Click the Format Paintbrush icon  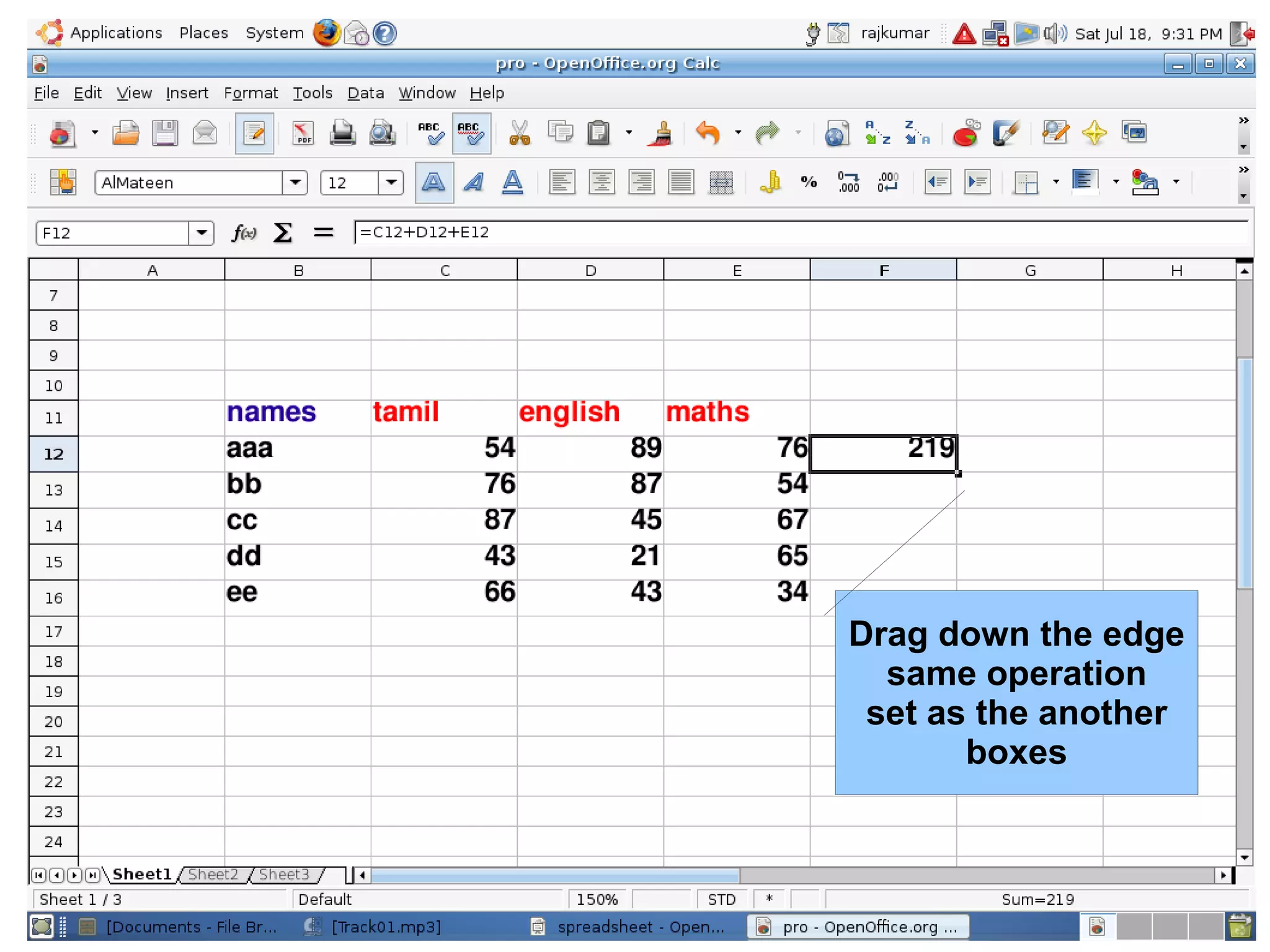click(x=661, y=133)
